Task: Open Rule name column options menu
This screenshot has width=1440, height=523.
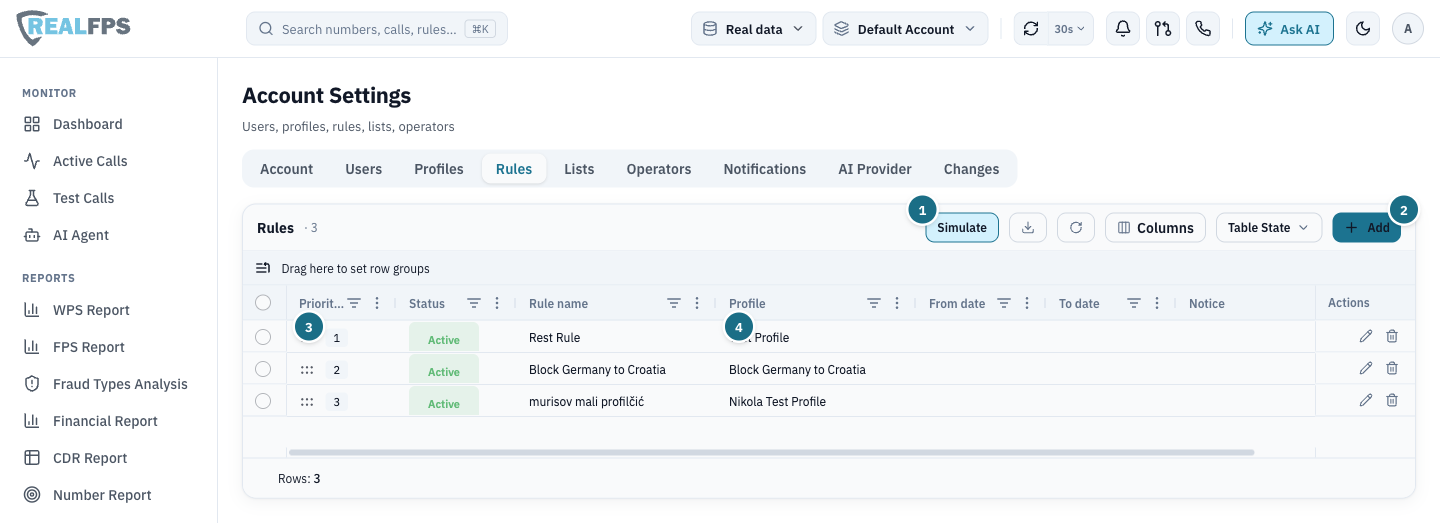Action: tap(697, 303)
